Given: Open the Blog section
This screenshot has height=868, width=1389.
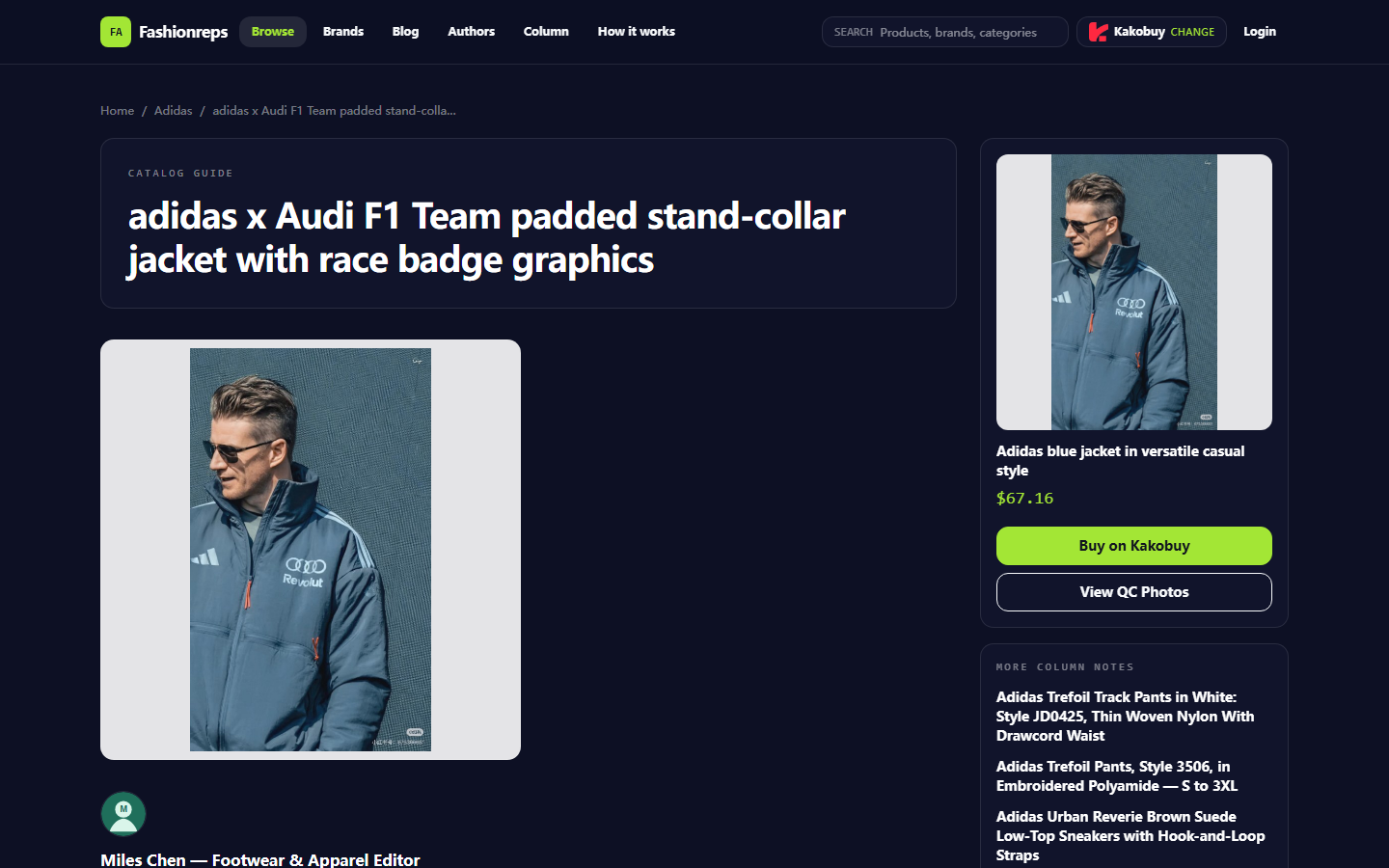Looking at the screenshot, I should tap(405, 32).
